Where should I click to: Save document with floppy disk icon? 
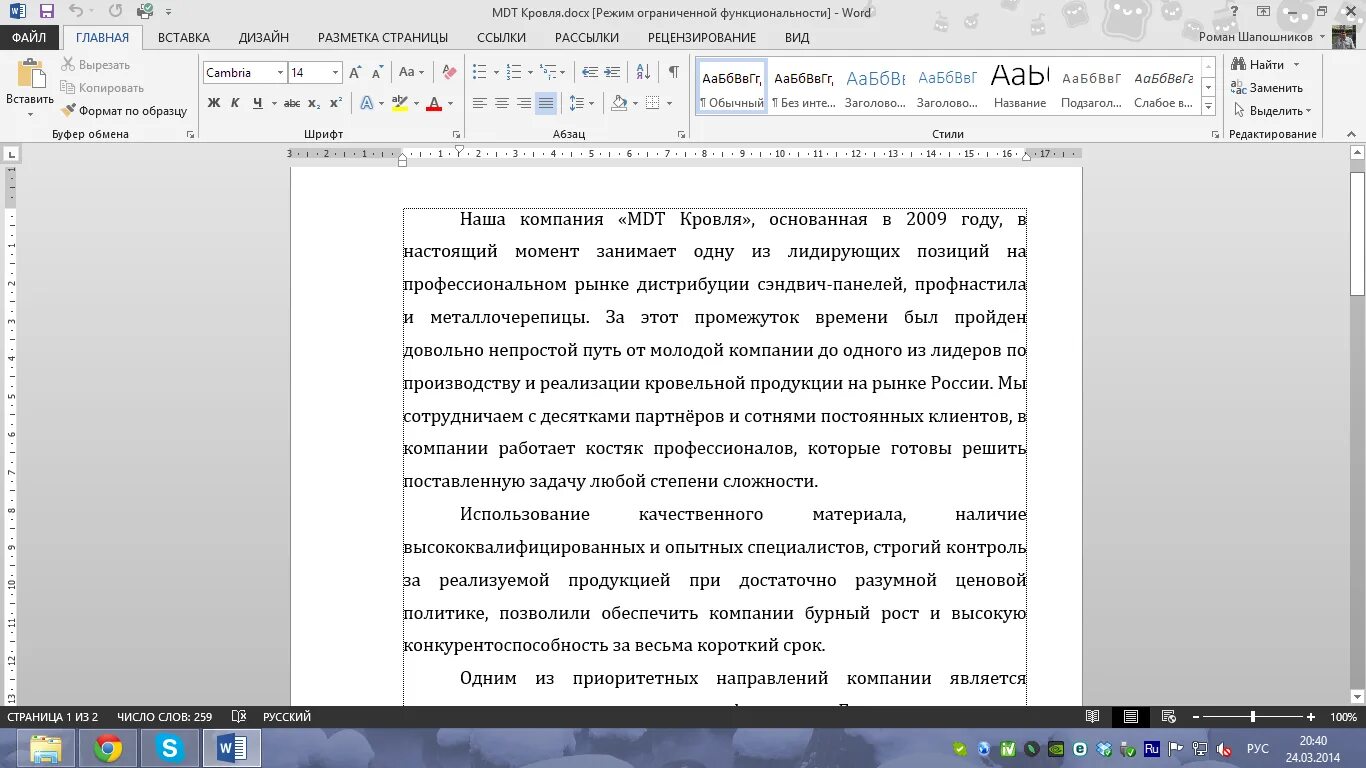[46, 12]
